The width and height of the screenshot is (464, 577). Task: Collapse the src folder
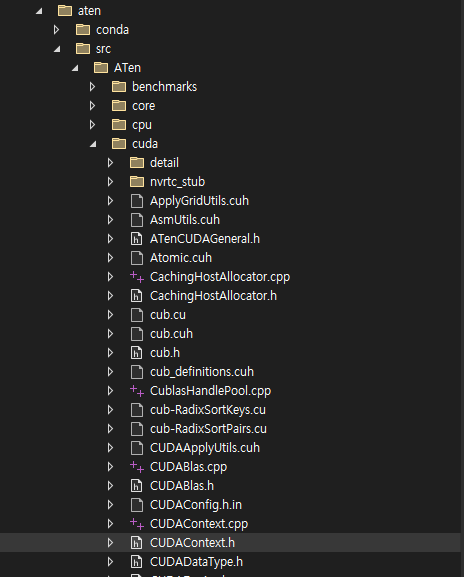coord(57,49)
